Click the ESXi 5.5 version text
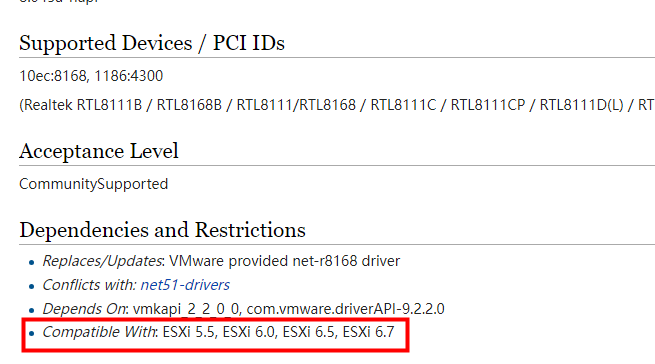 [189, 332]
